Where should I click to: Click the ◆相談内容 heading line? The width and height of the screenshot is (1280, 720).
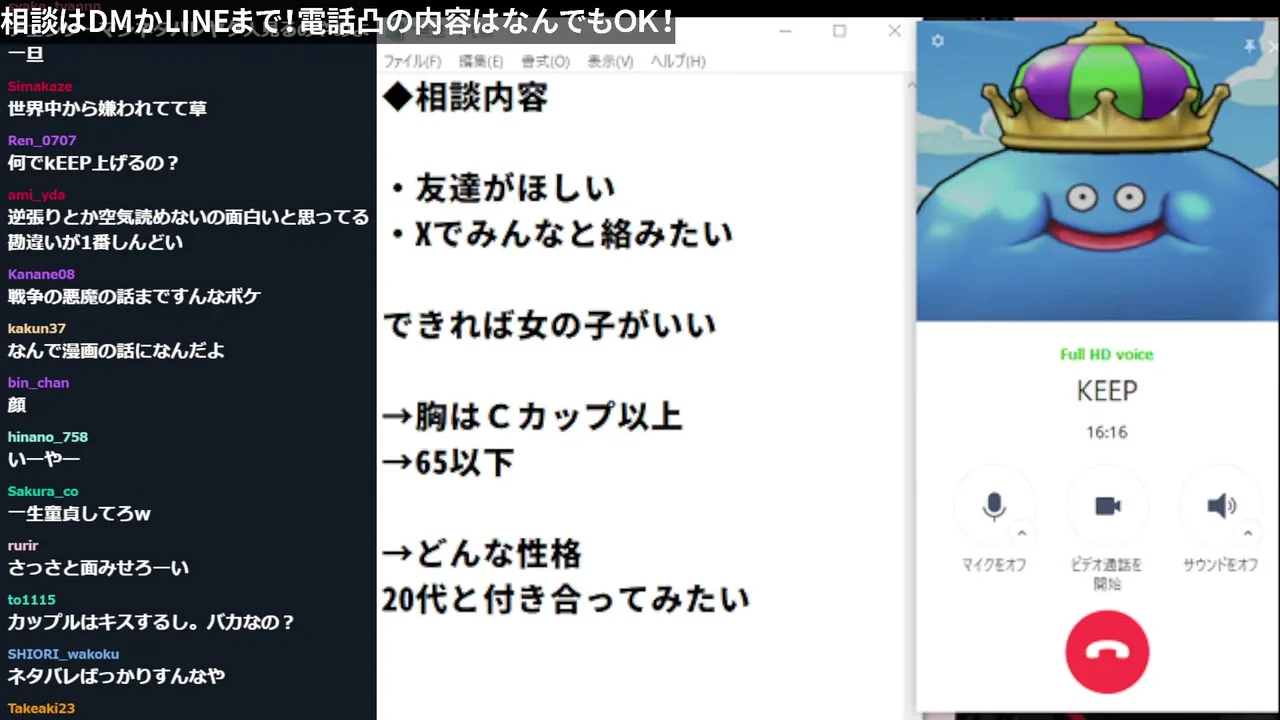[x=466, y=98]
